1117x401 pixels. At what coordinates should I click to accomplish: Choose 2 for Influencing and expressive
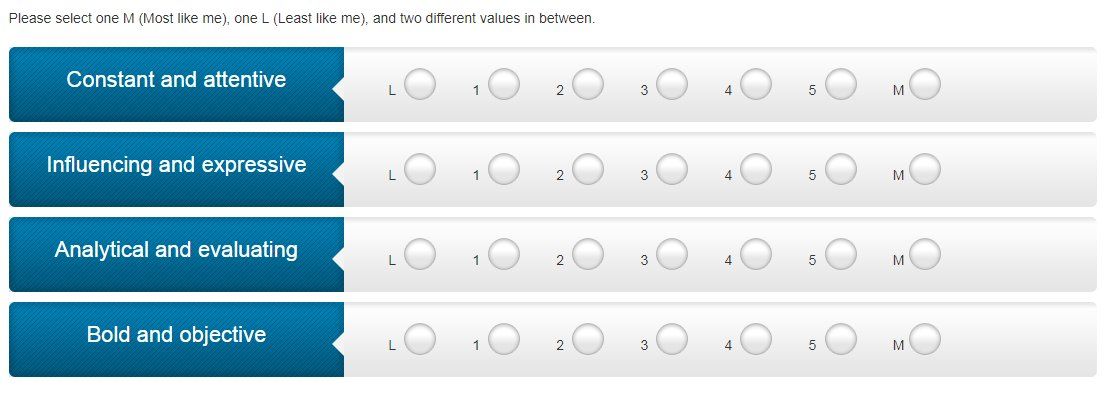(588, 170)
